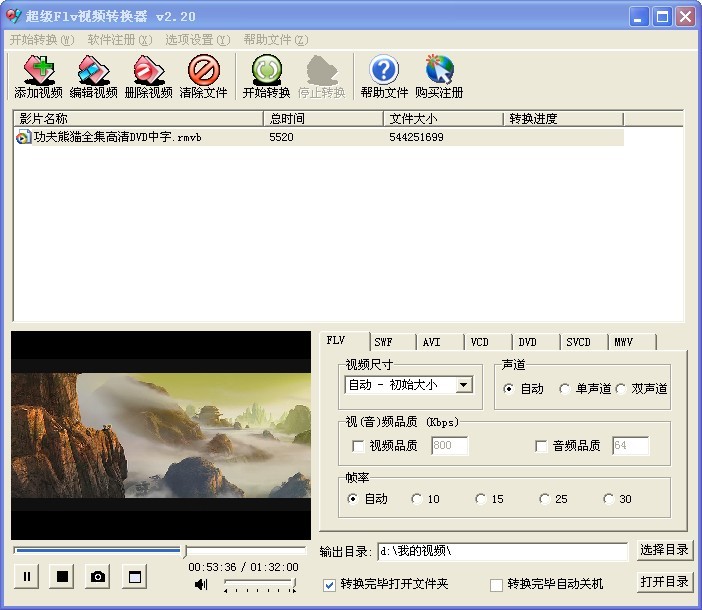Stop the video preview playback
Image resolution: width=702 pixels, height=610 pixels.
[x=62, y=576]
